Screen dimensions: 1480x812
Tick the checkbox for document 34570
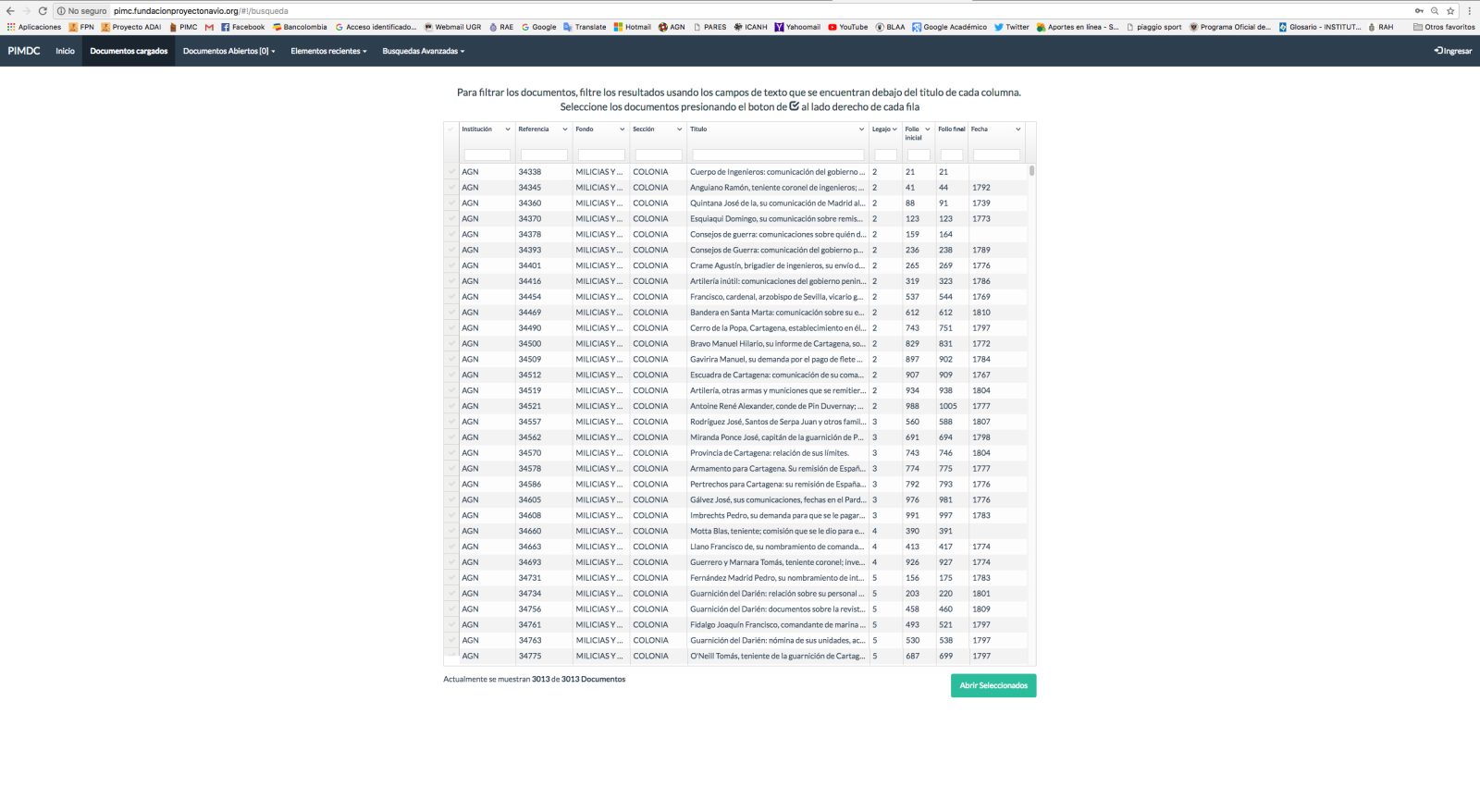[451, 453]
